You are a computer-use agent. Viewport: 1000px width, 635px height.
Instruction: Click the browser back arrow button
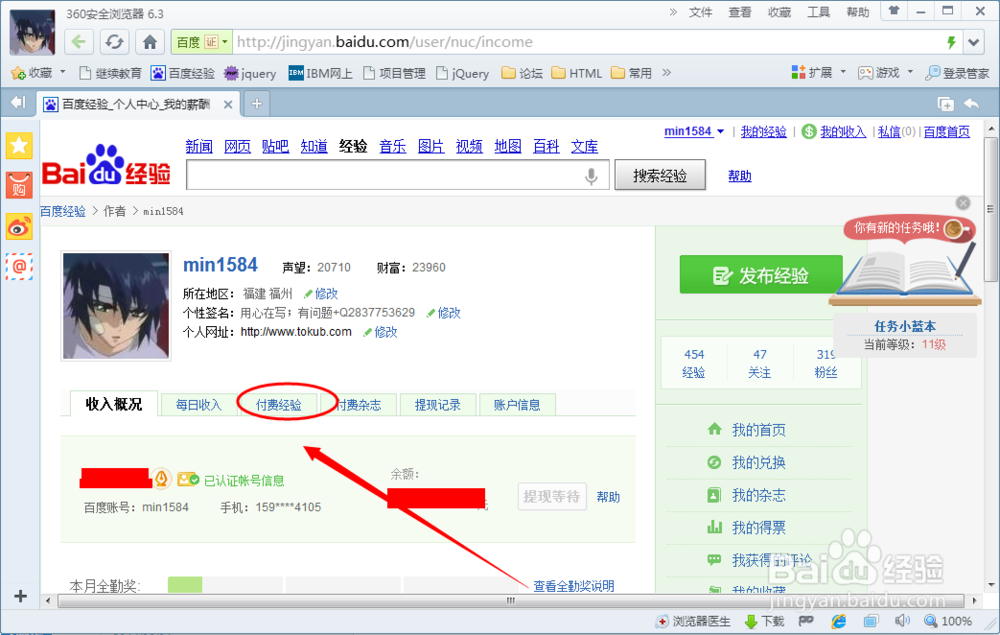tap(78, 42)
